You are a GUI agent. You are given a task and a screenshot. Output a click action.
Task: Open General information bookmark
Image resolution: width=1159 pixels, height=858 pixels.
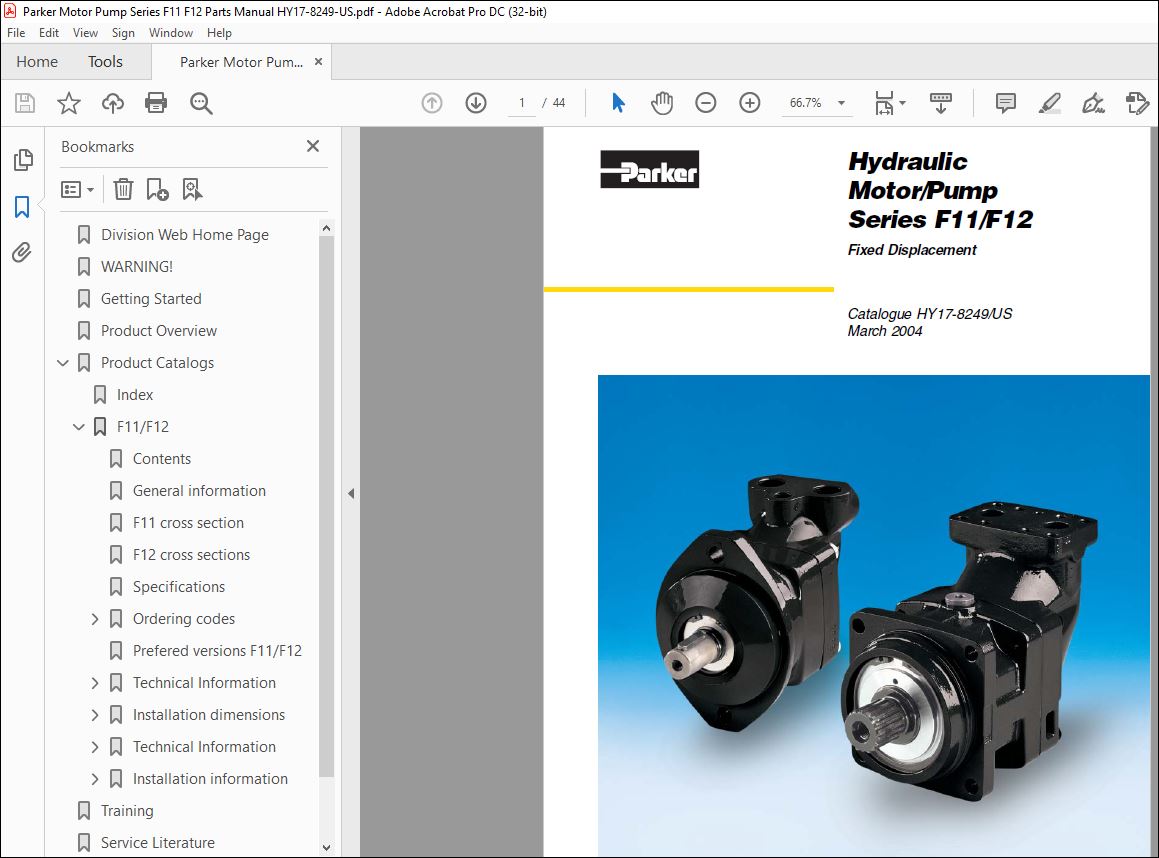coord(199,491)
